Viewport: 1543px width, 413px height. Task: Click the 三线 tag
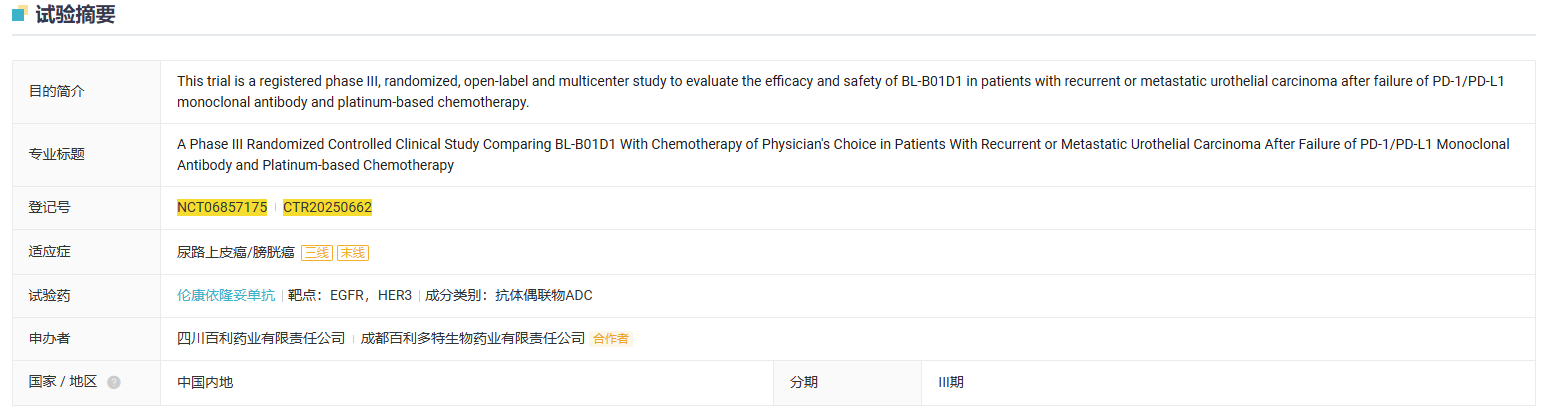(317, 253)
